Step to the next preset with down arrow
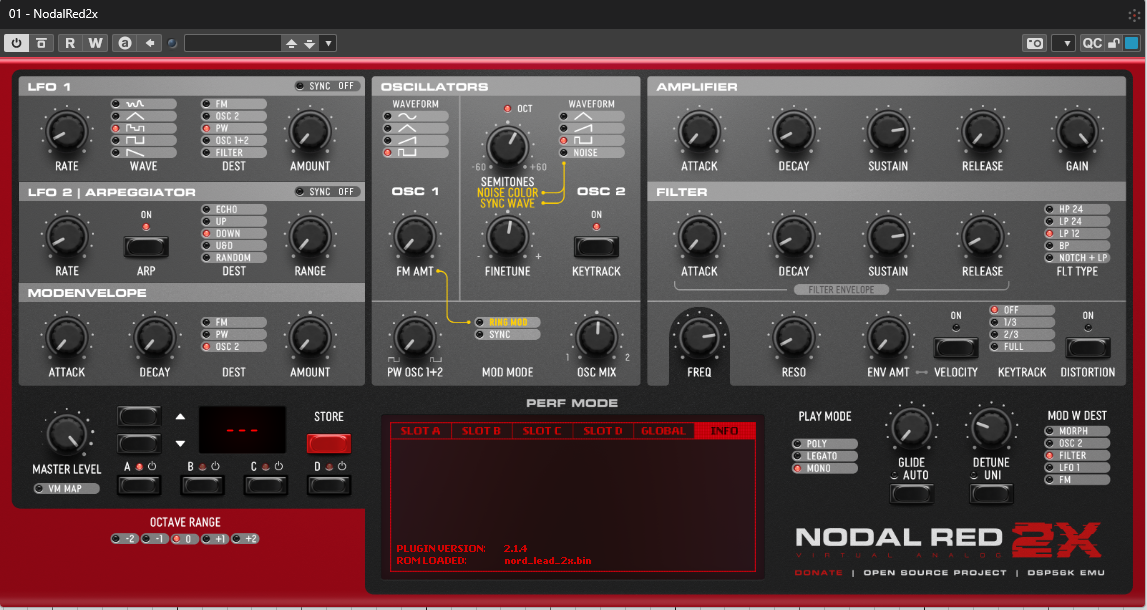Viewport: 1147px width, 610px height. coord(309,44)
